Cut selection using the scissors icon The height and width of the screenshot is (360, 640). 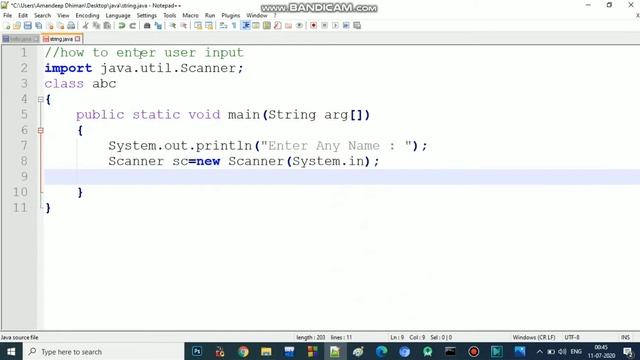point(85,26)
